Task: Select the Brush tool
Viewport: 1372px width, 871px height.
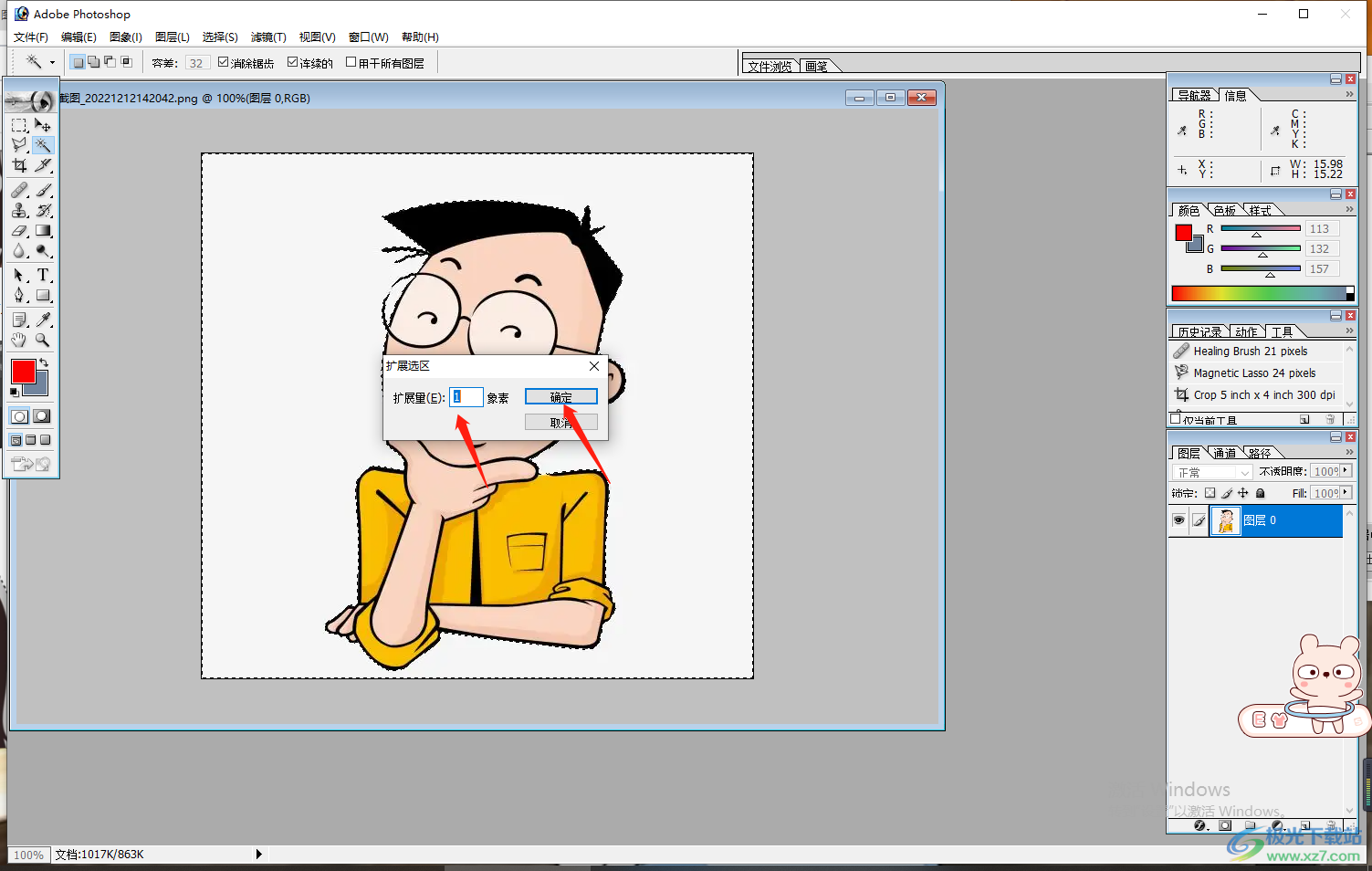Action: point(43,190)
